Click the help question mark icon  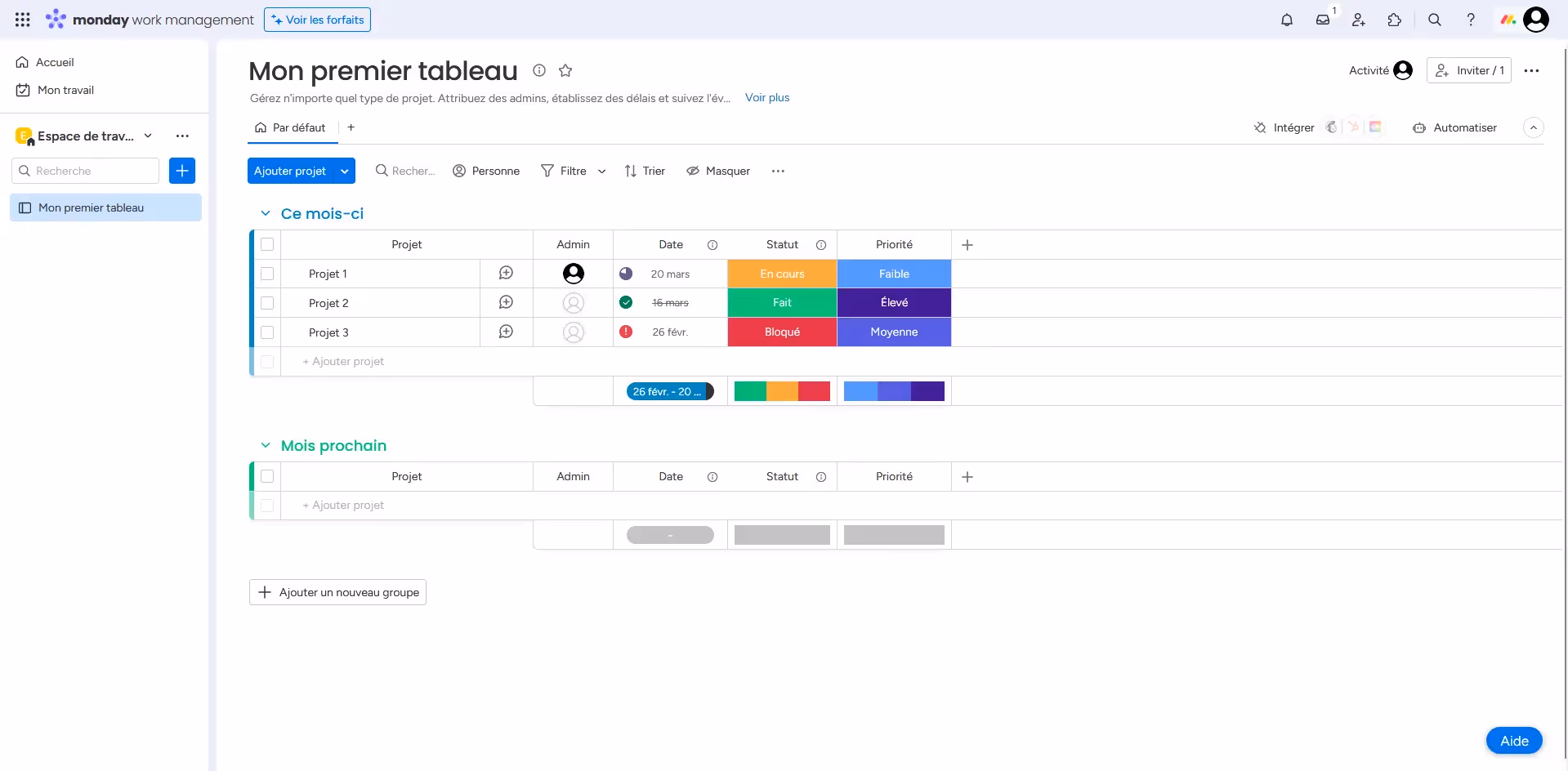[1470, 20]
